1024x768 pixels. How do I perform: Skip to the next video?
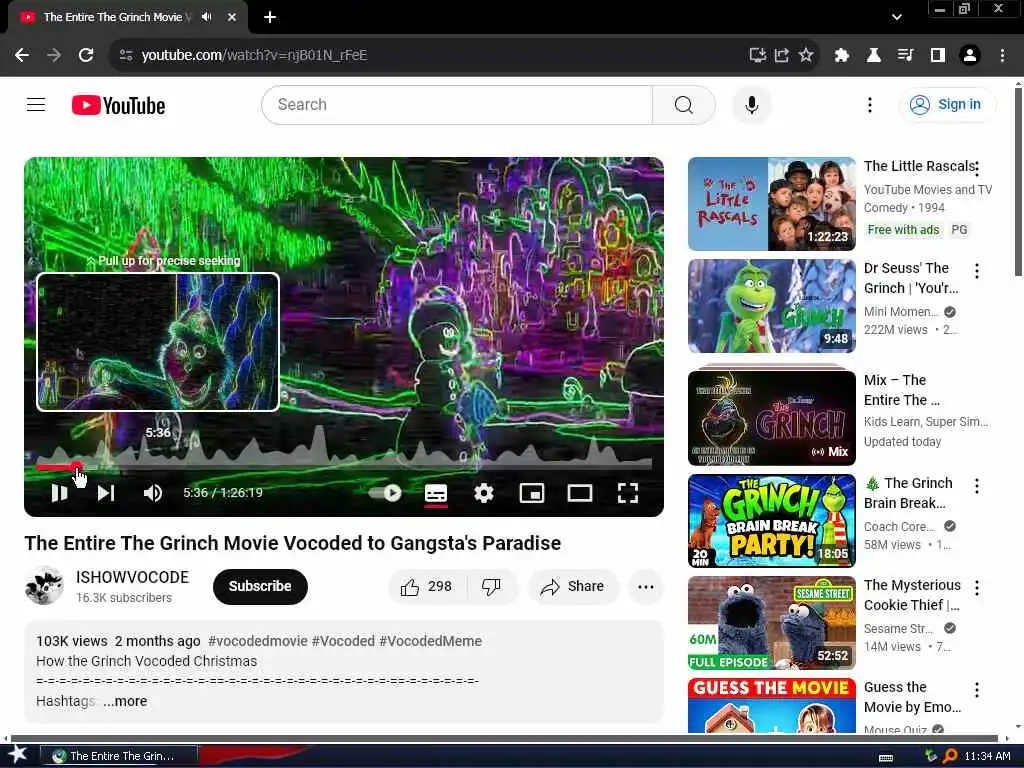(106, 492)
